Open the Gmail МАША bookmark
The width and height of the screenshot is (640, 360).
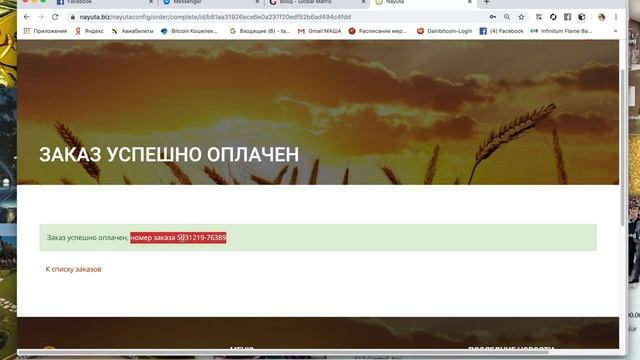click(320, 31)
